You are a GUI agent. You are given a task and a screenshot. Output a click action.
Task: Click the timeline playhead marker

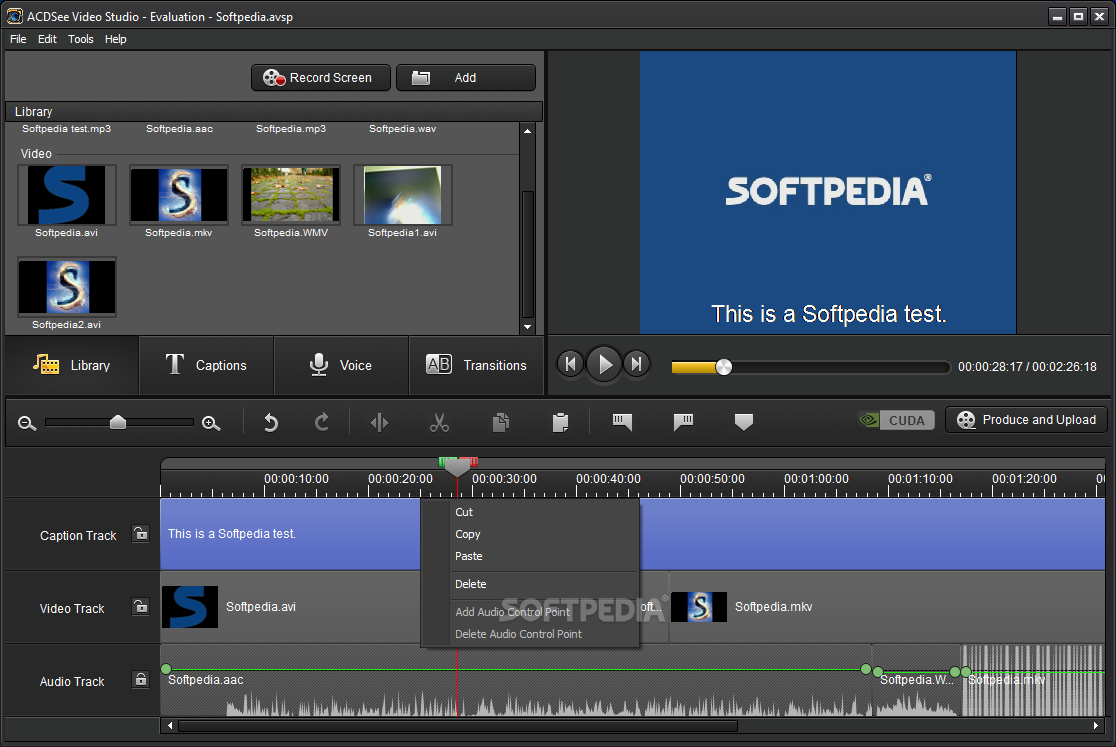click(457, 467)
